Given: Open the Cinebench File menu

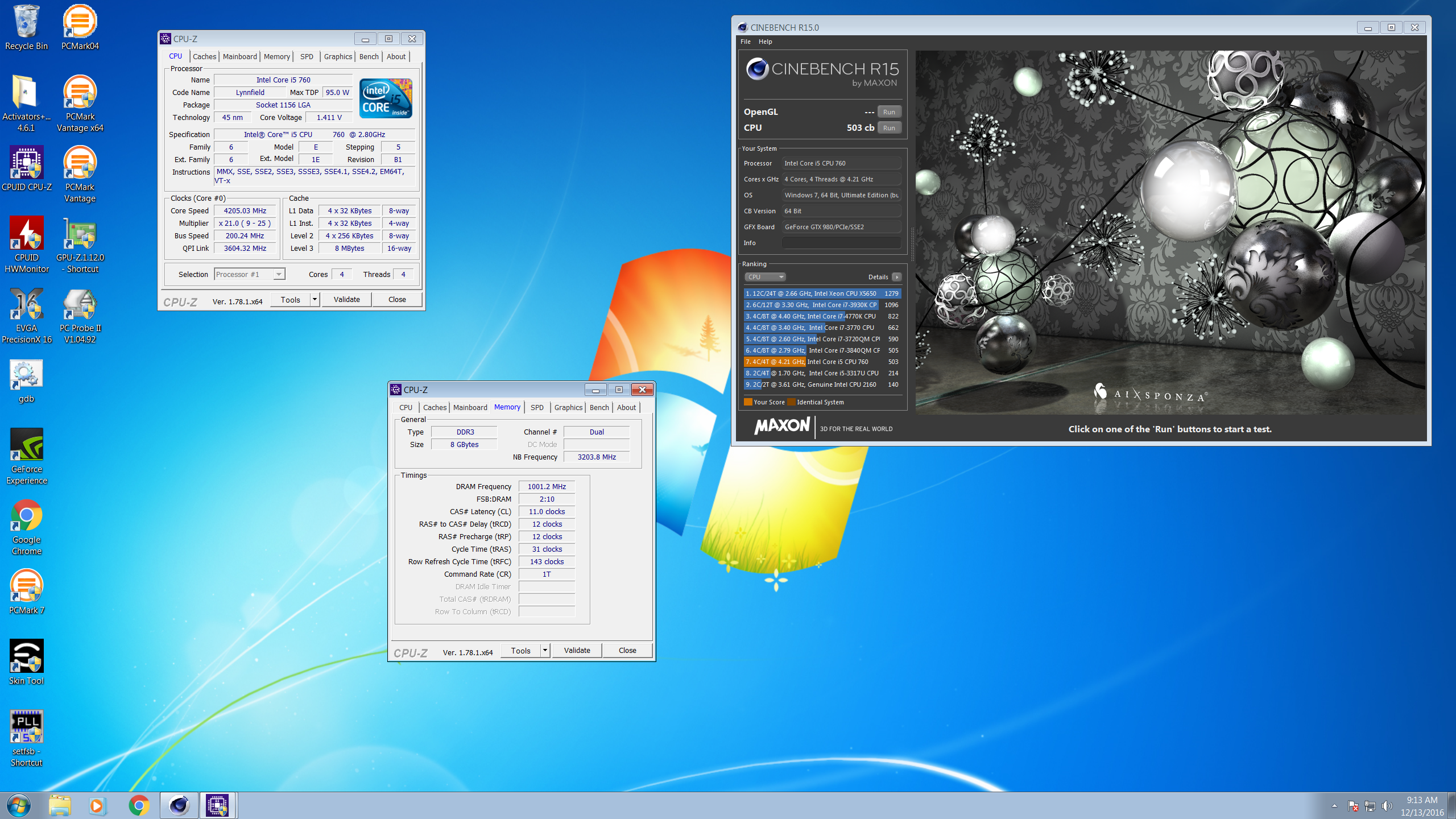Looking at the screenshot, I should tap(746, 42).
